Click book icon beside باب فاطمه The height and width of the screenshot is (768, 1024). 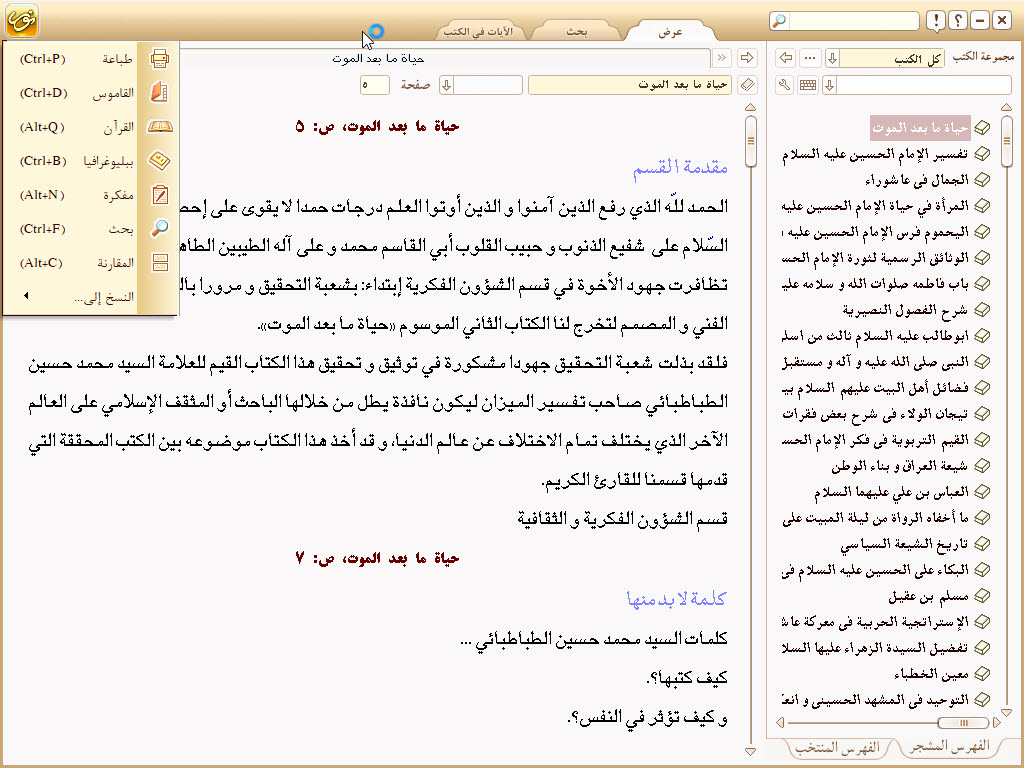coord(982,284)
